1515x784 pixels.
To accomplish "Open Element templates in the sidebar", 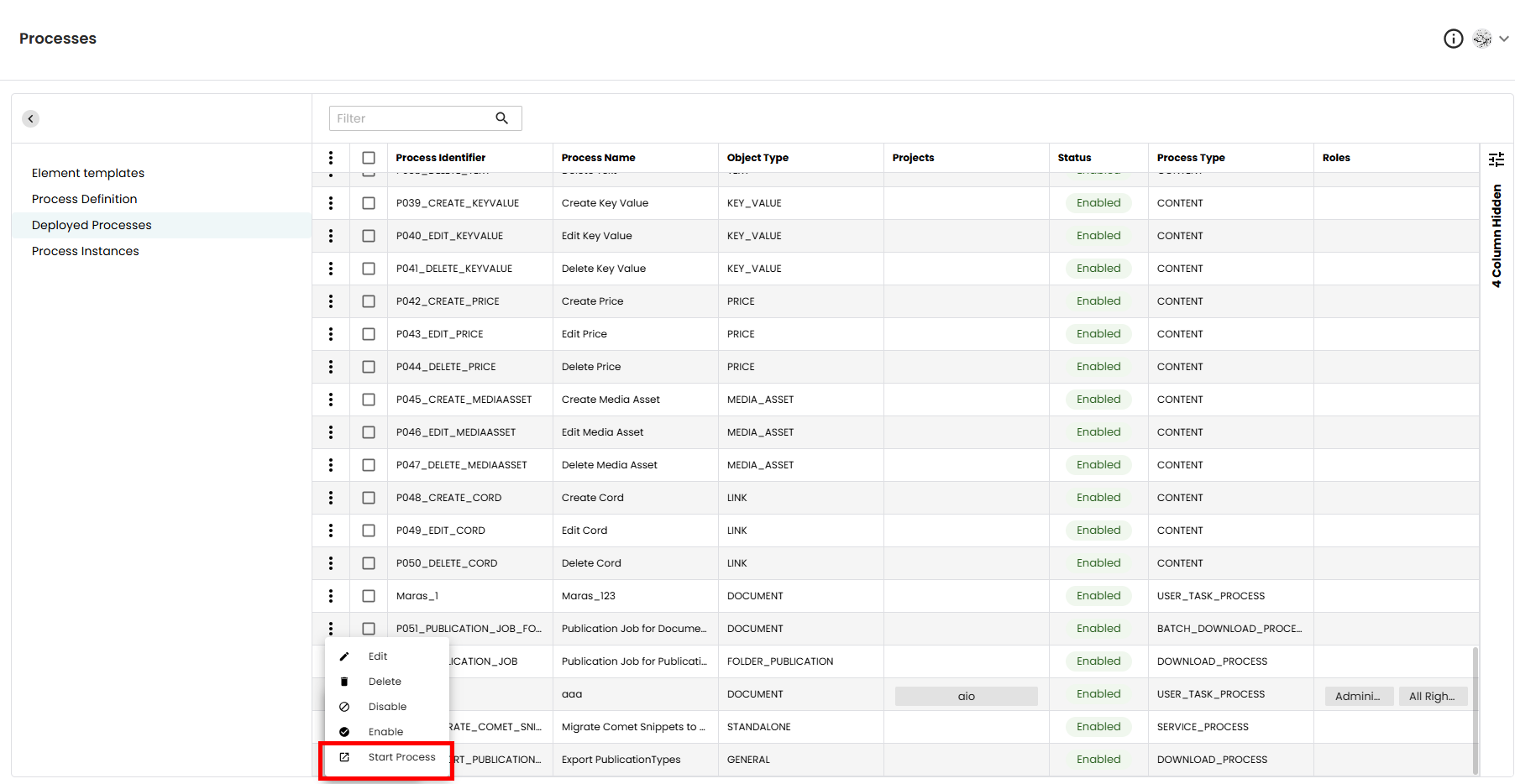I will click(x=88, y=173).
